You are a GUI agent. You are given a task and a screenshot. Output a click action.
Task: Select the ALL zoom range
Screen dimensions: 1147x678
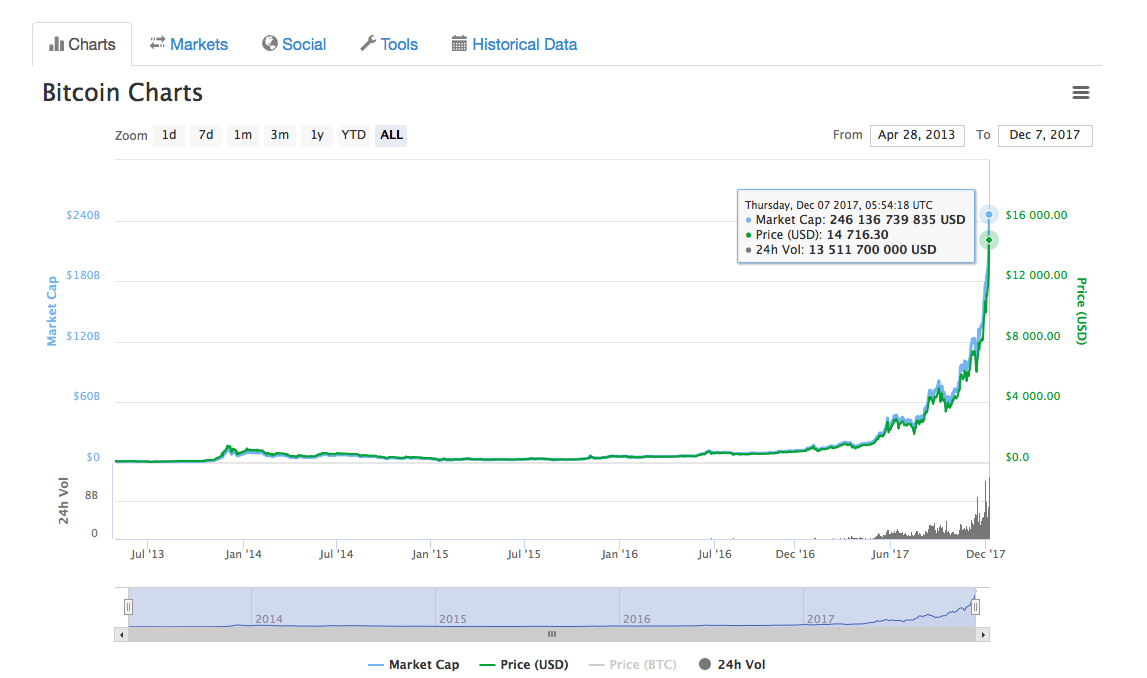(x=391, y=135)
